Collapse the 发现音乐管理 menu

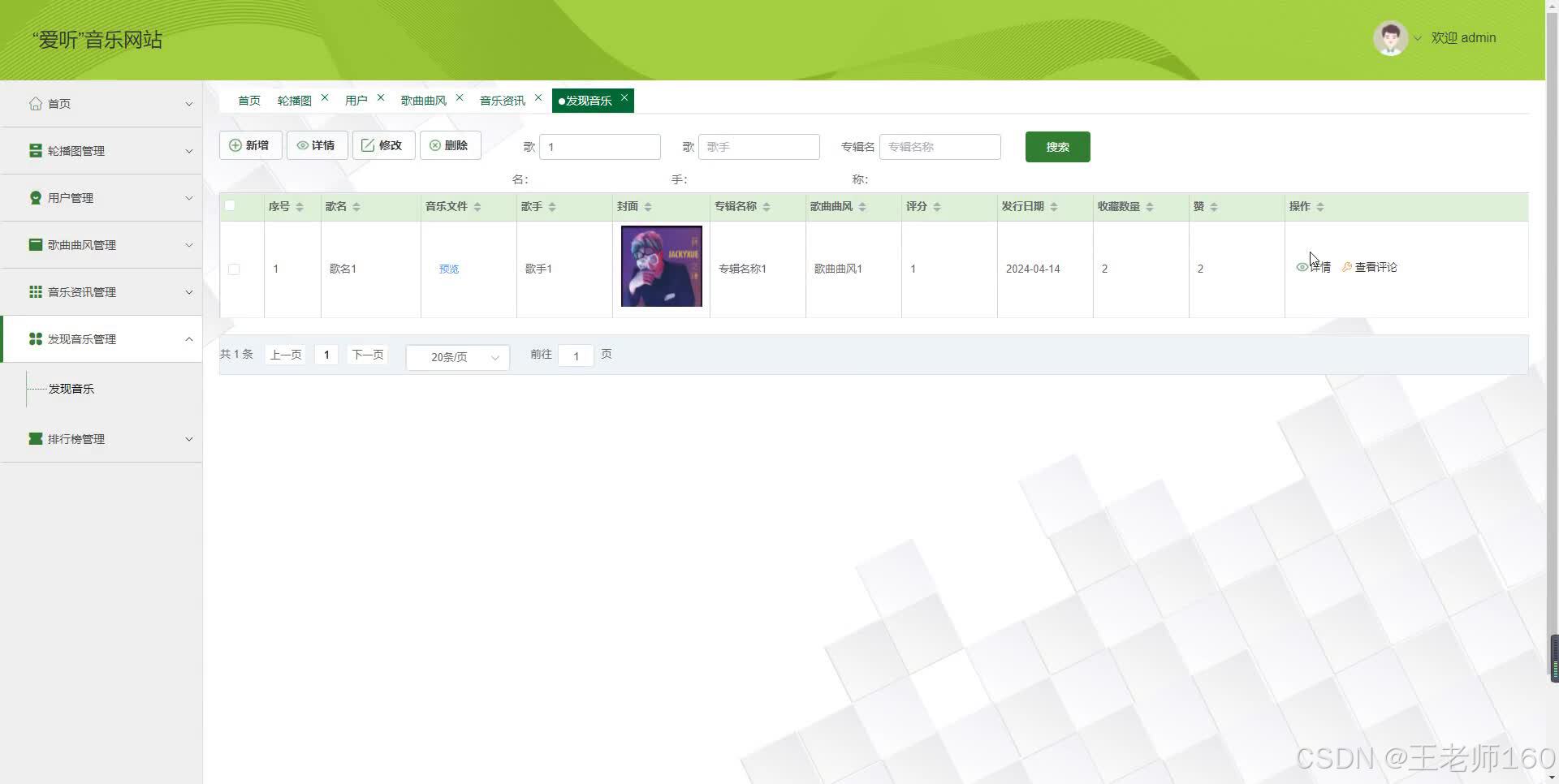[x=189, y=339]
